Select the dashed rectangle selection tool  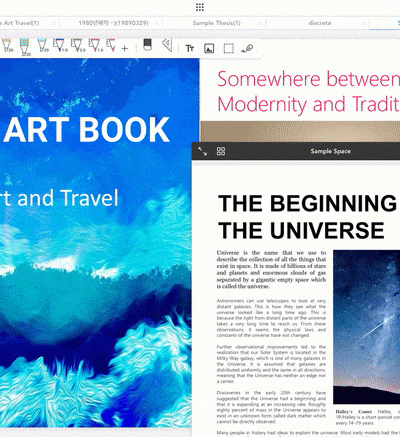tap(229, 48)
